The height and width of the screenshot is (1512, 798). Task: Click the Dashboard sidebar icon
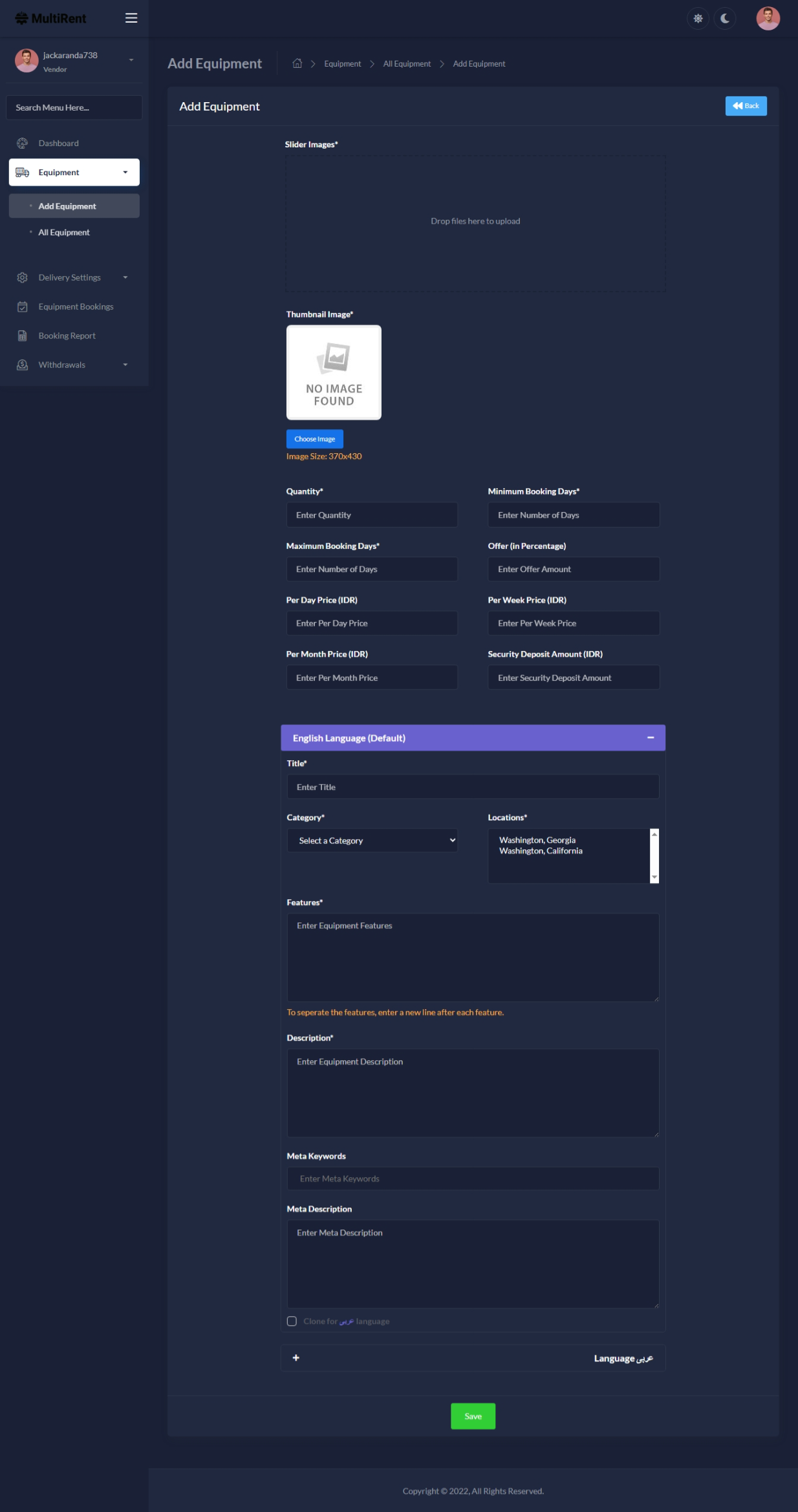coord(23,144)
